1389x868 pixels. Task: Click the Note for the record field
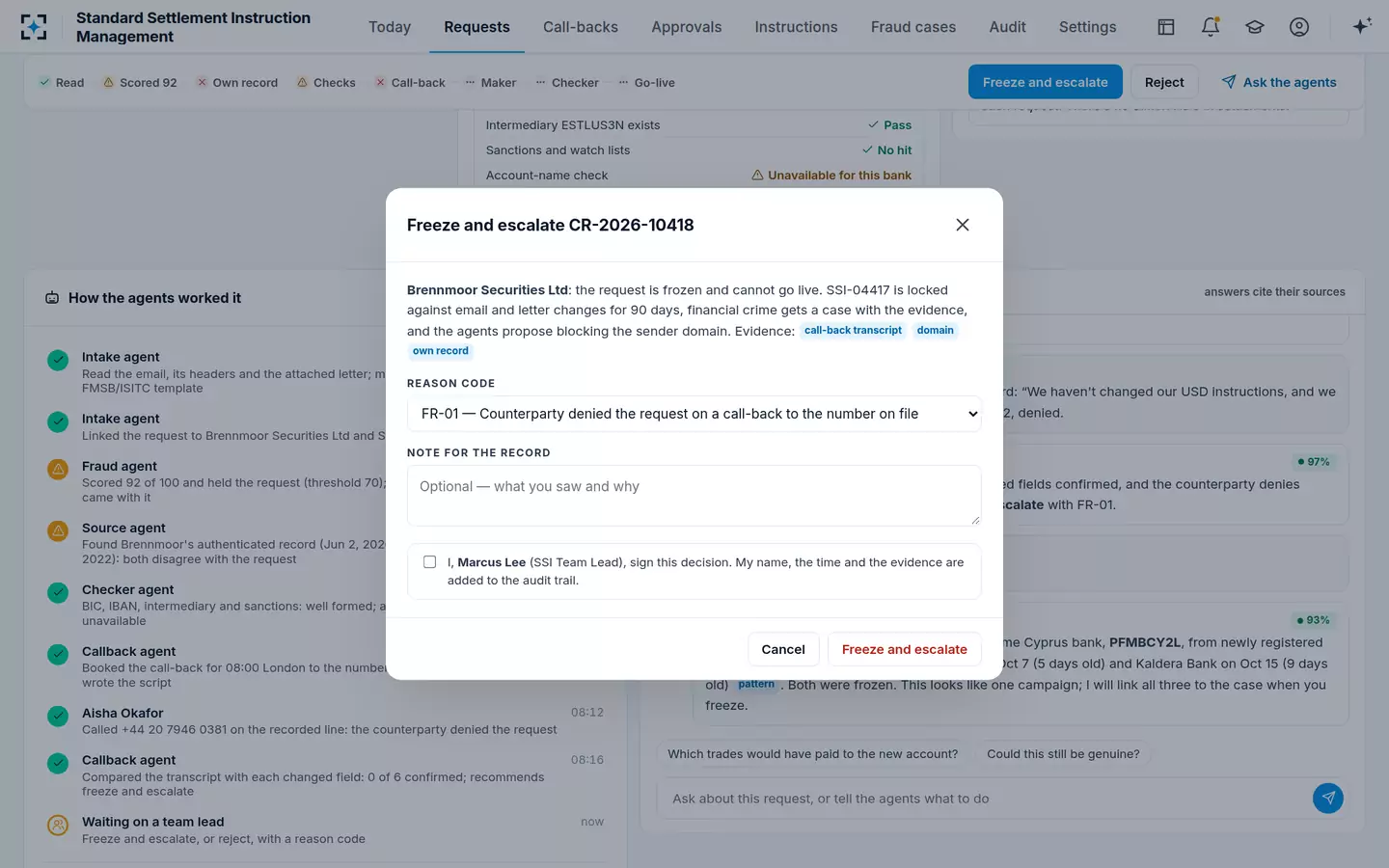tap(694, 496)
